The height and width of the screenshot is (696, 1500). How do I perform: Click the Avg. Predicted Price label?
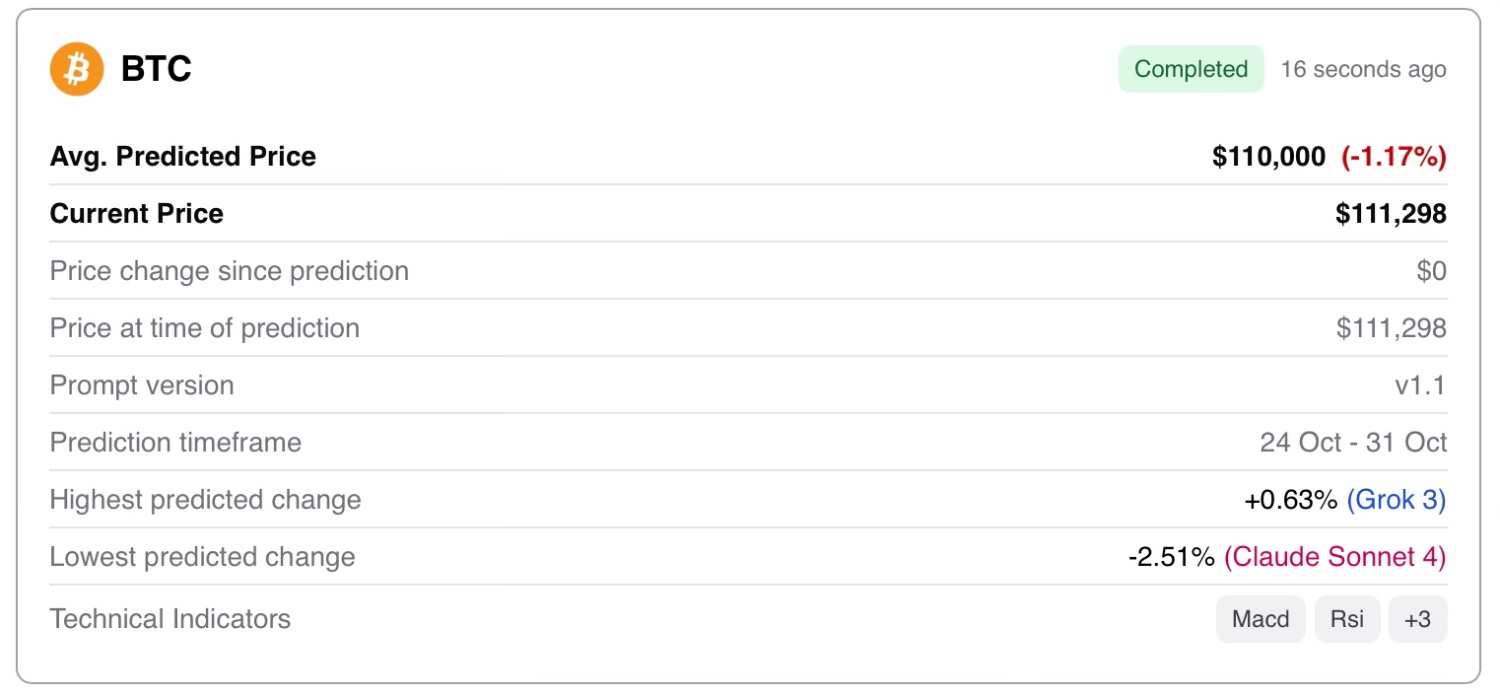click(x=183, y=156)
